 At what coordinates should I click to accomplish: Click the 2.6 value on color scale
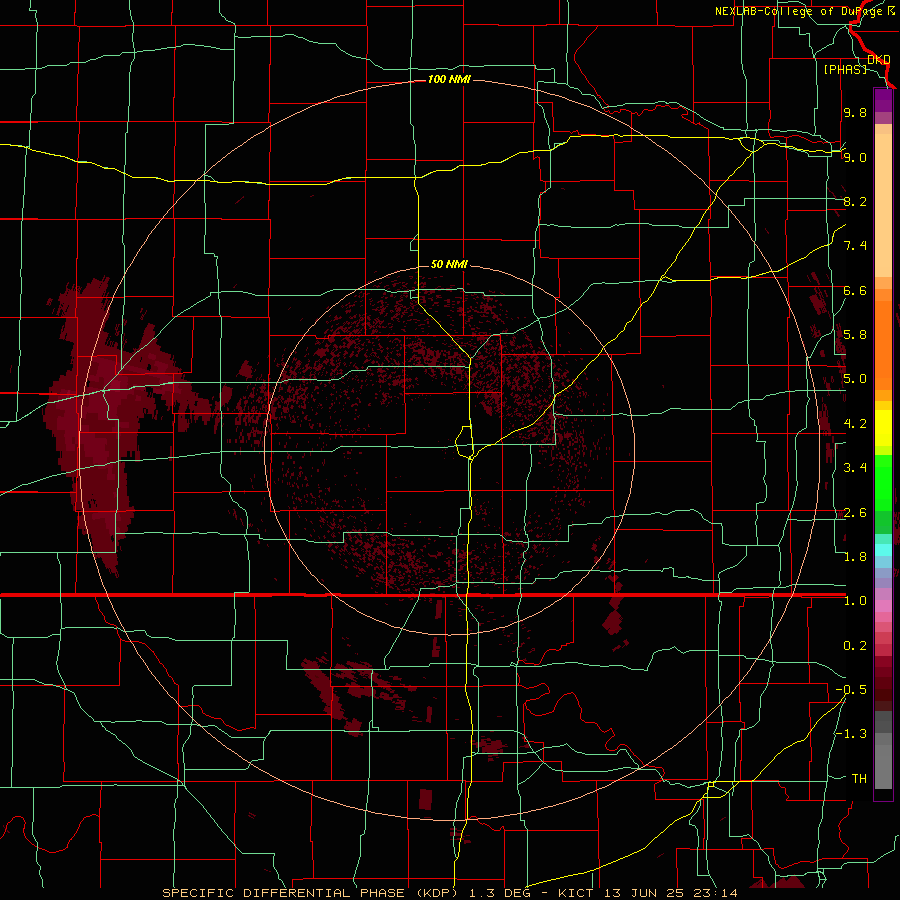(x=855, y=513)
